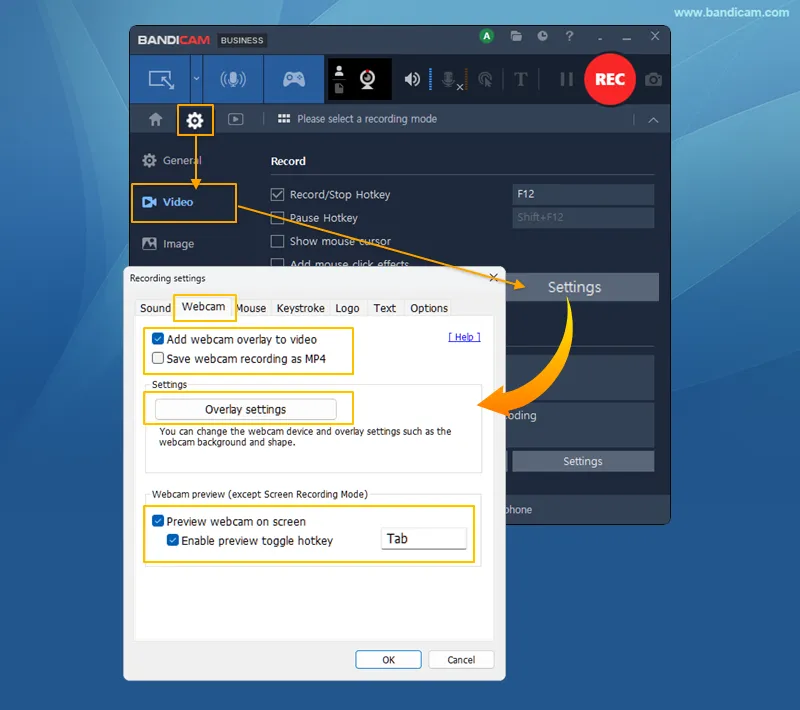Toggle Enable preview toggle hotkey checkbox
Screen dimensions: 800x710
click(172, 541)
